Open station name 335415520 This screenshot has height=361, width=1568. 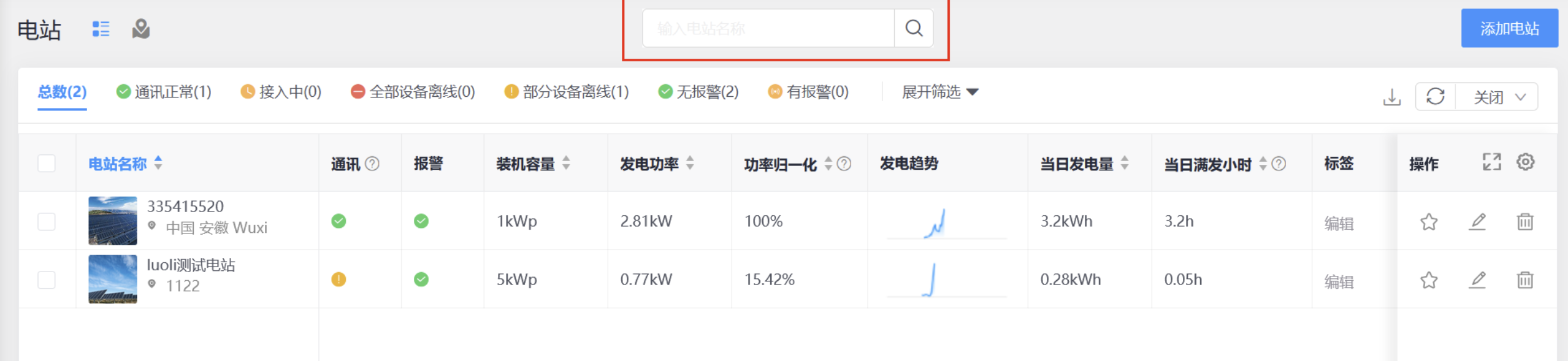point(185,207)
